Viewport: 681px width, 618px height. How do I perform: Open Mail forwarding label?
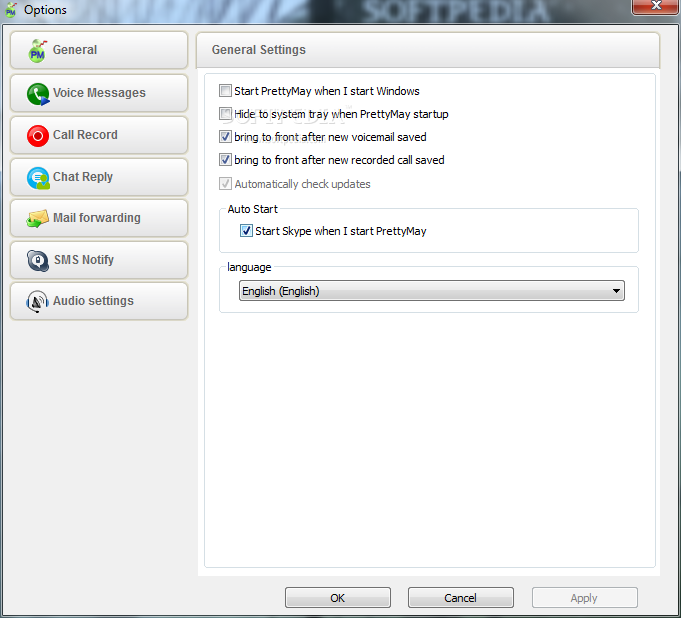coord(96,218)
